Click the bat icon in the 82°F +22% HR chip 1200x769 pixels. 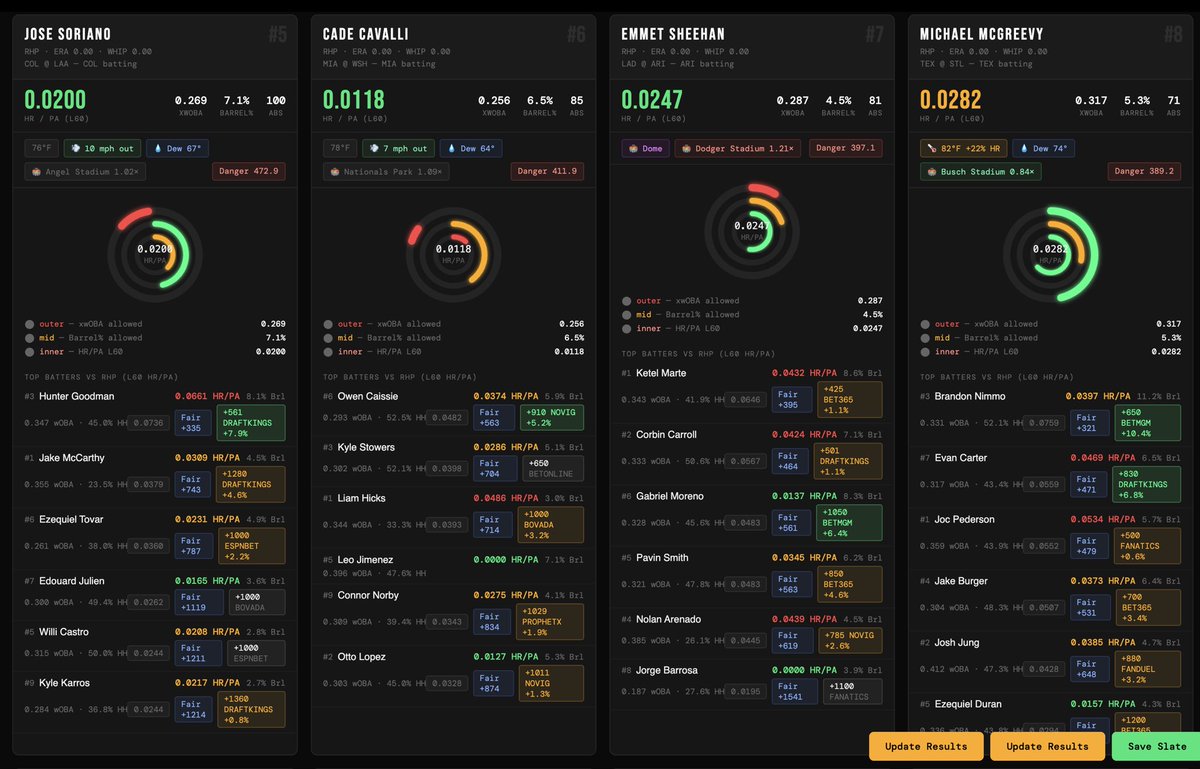932,148
